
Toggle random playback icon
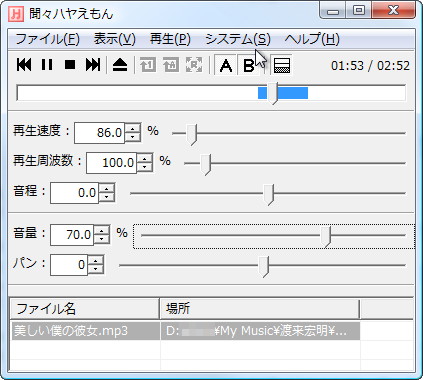pyautogui.click(x=194, y=65)
